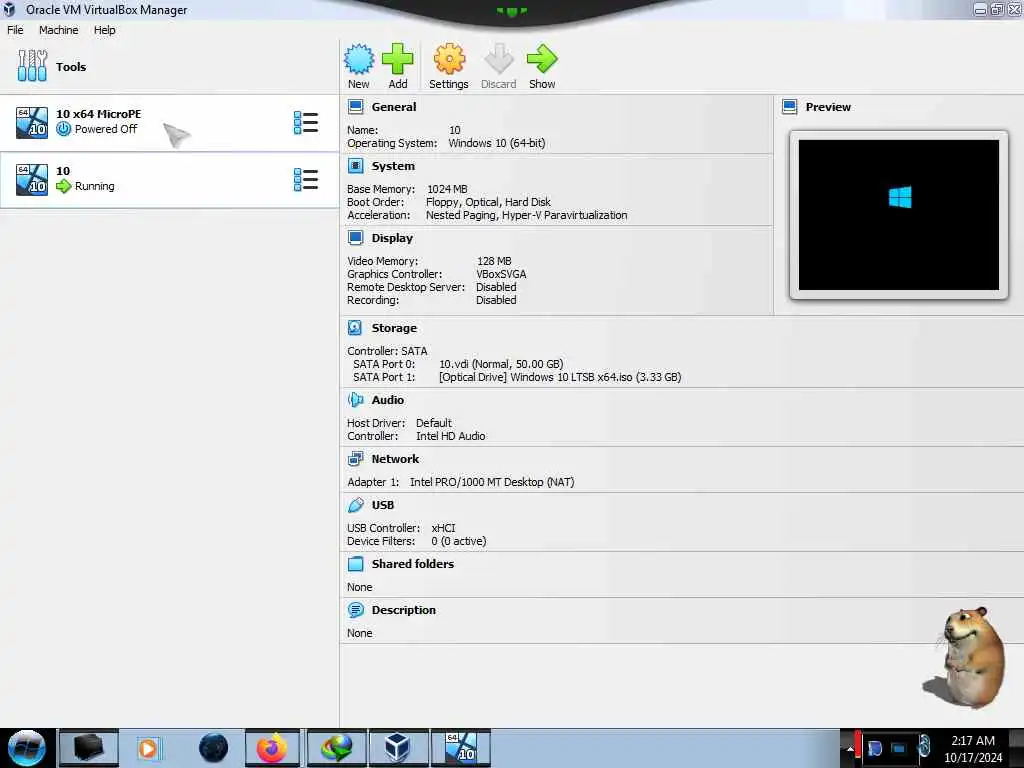Click the download manager globe taskbar icon
Viewport: 1024px width, 768px height.
[335, 748]
